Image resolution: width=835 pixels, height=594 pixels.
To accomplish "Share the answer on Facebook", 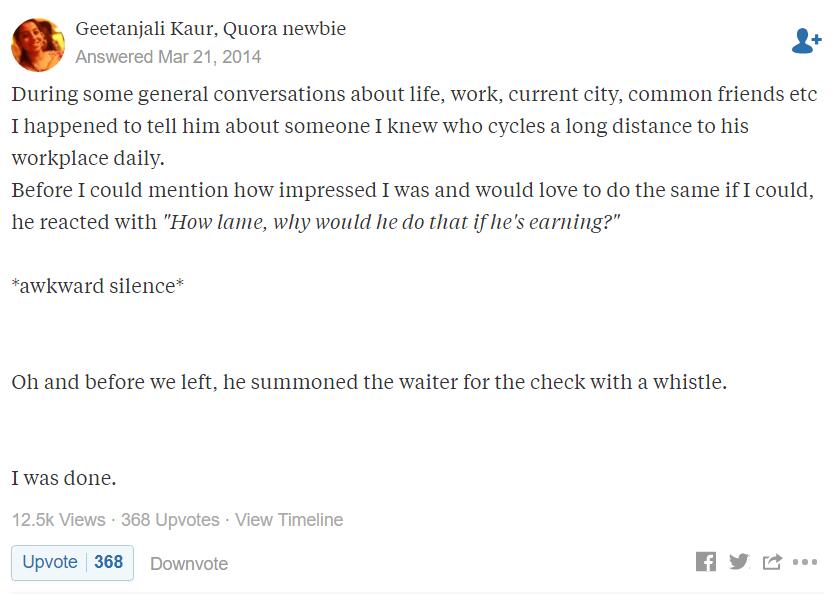I will (x=706, y=562).
